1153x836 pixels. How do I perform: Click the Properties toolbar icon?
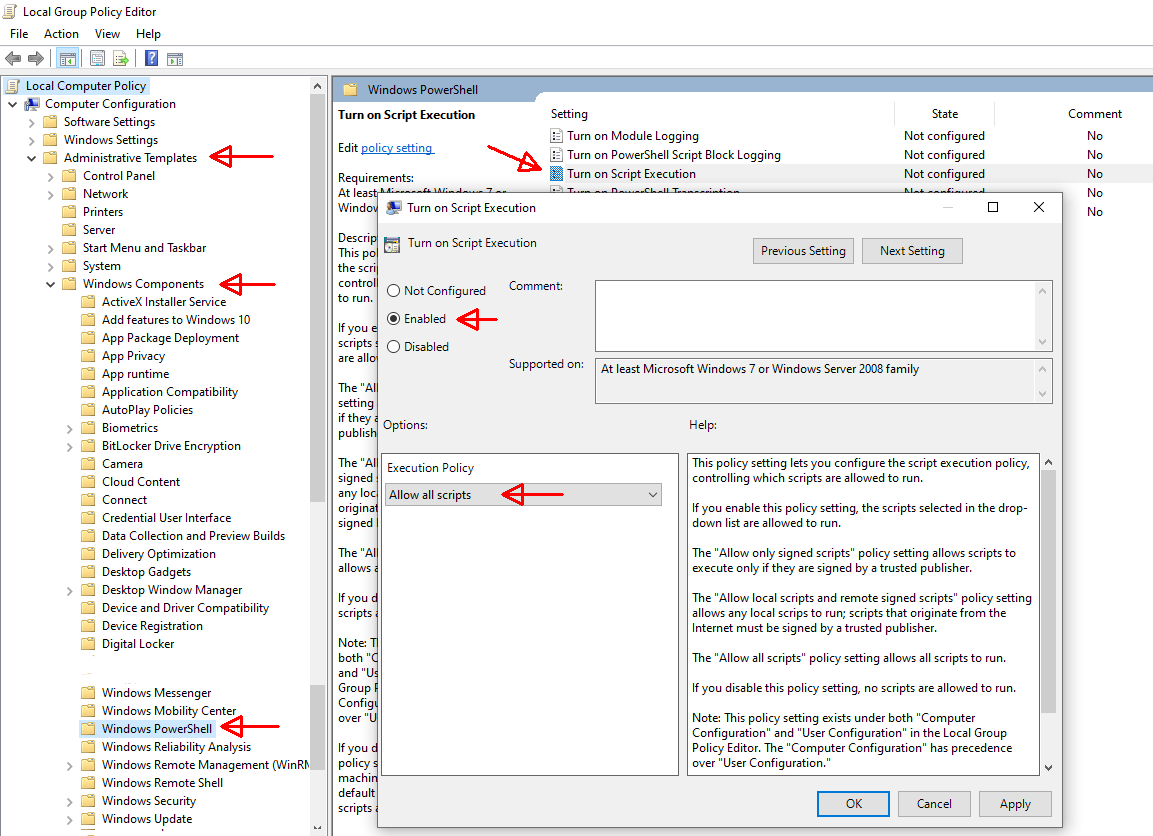[x=97, y=59]
